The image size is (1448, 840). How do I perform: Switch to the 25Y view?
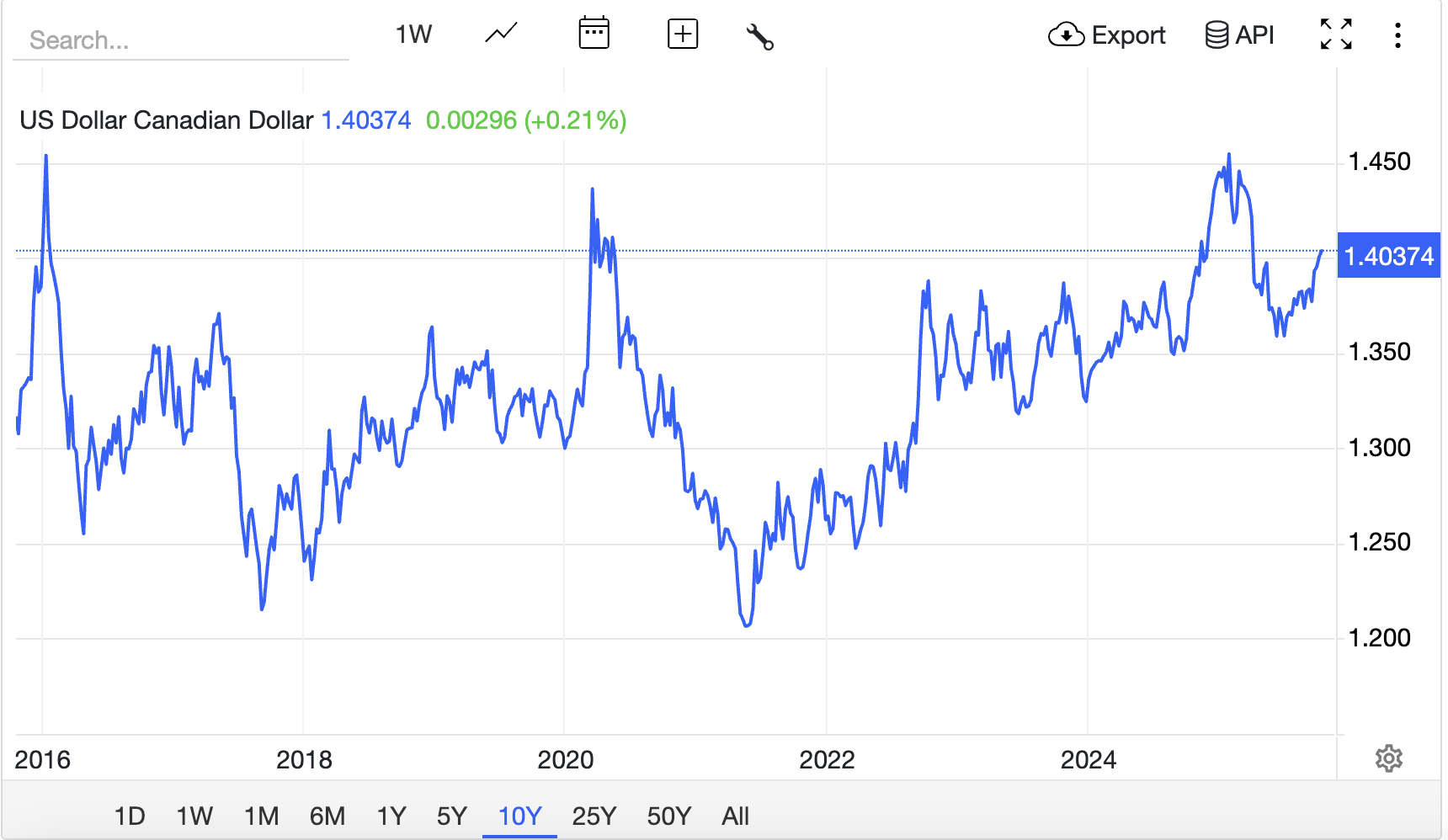pyautogui.click(x=593, y=816)
